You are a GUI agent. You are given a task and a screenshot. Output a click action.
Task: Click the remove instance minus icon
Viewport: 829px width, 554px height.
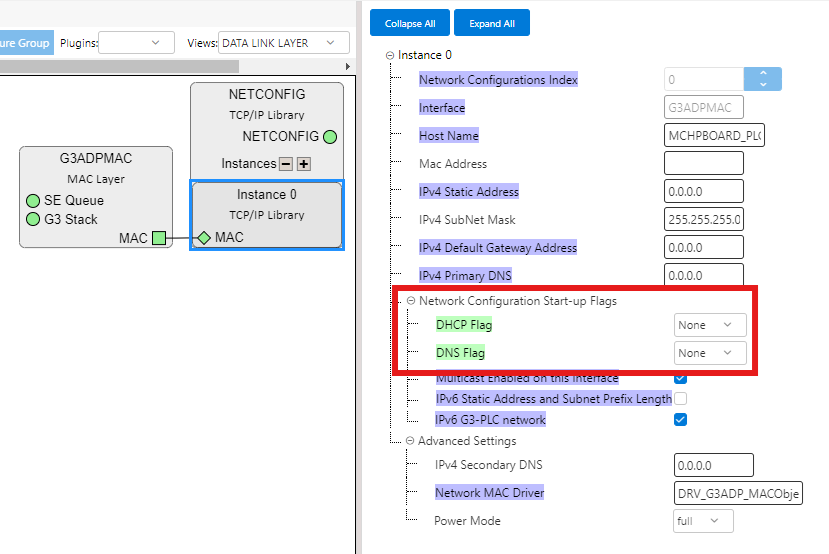coord(286,164)
